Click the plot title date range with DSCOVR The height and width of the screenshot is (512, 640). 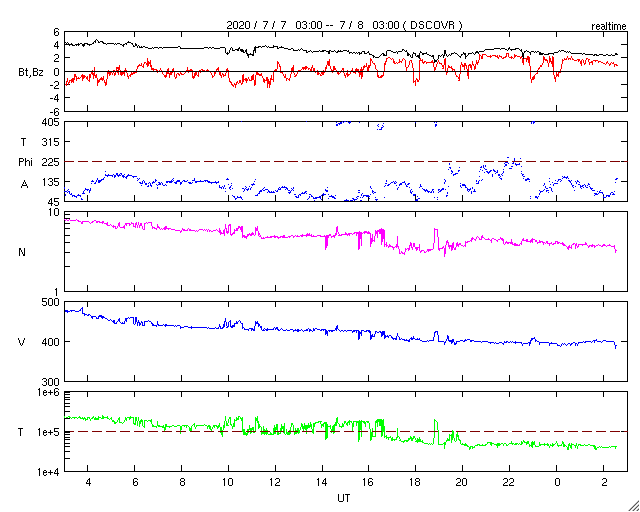[344, 25]
